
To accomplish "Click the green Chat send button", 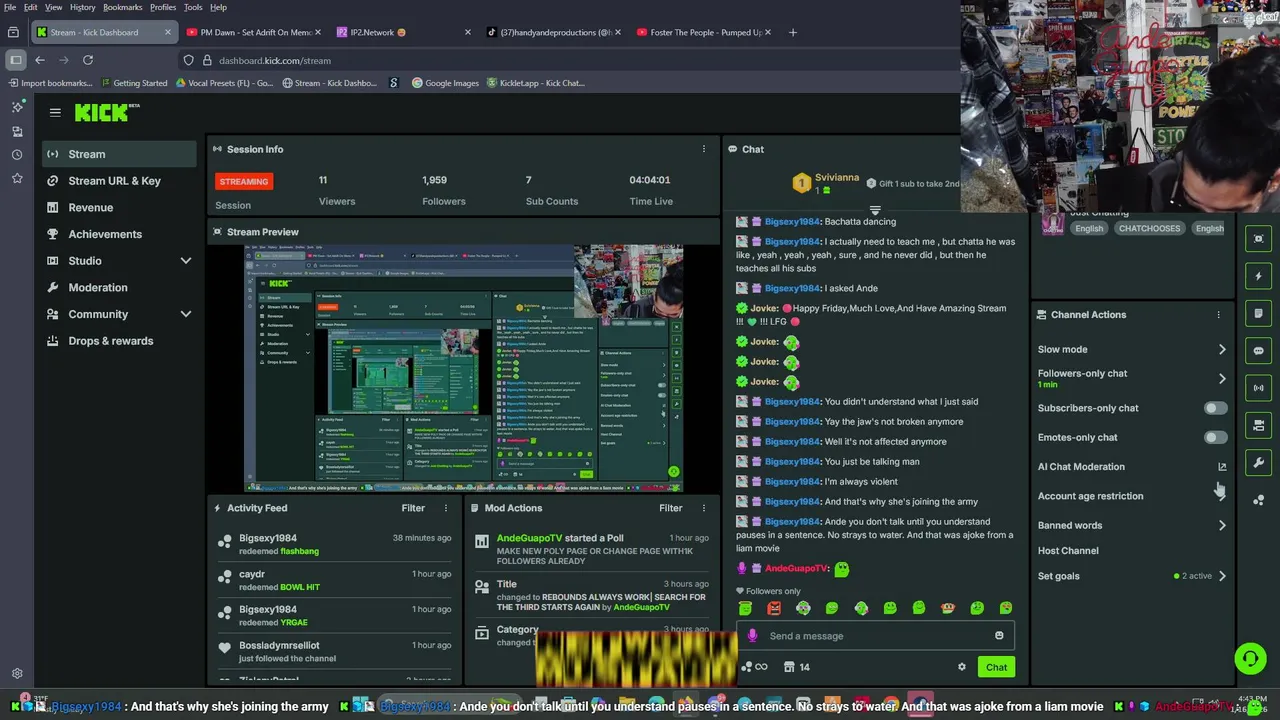I will (996, 667).
